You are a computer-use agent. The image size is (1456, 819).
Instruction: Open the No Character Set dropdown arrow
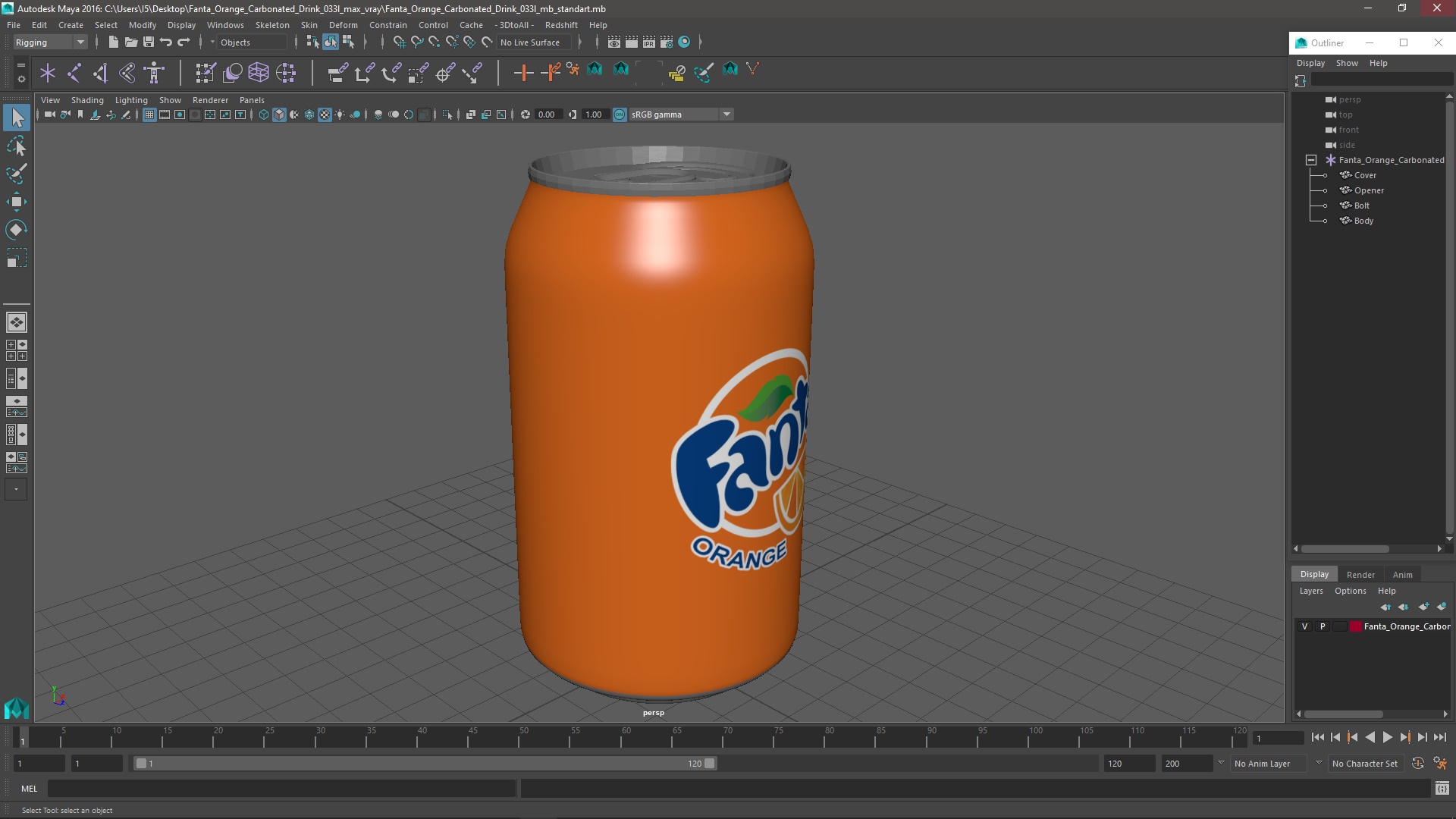1319,763
